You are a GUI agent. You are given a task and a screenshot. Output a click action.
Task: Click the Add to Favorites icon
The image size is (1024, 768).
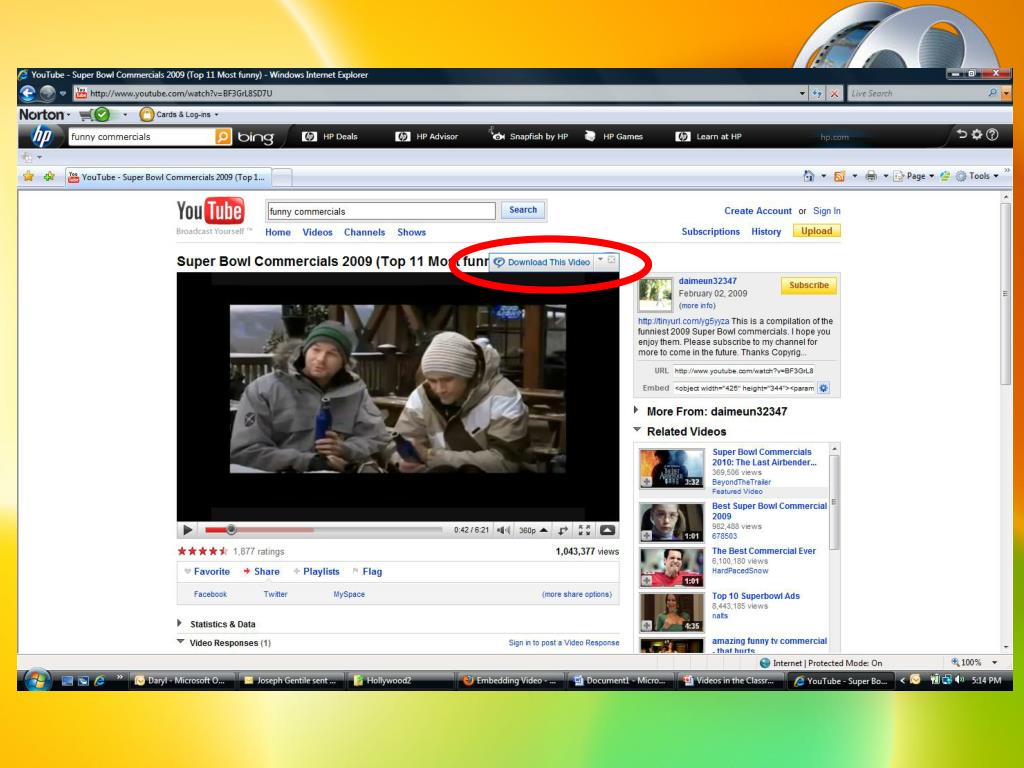click(x=49, y=176)
